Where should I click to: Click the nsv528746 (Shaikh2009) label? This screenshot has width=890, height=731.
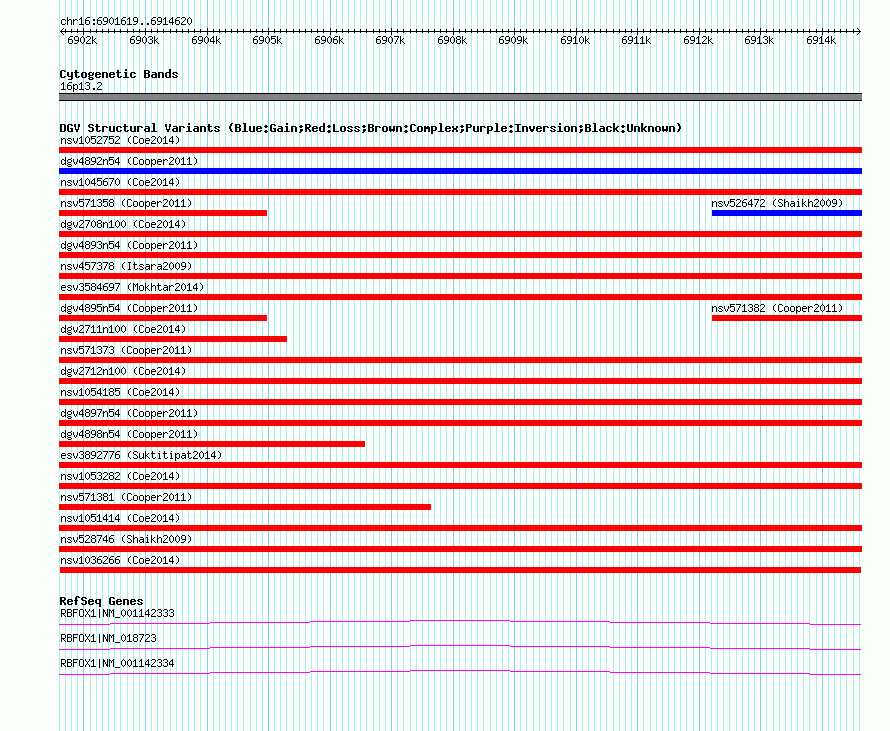pos(126,539)
